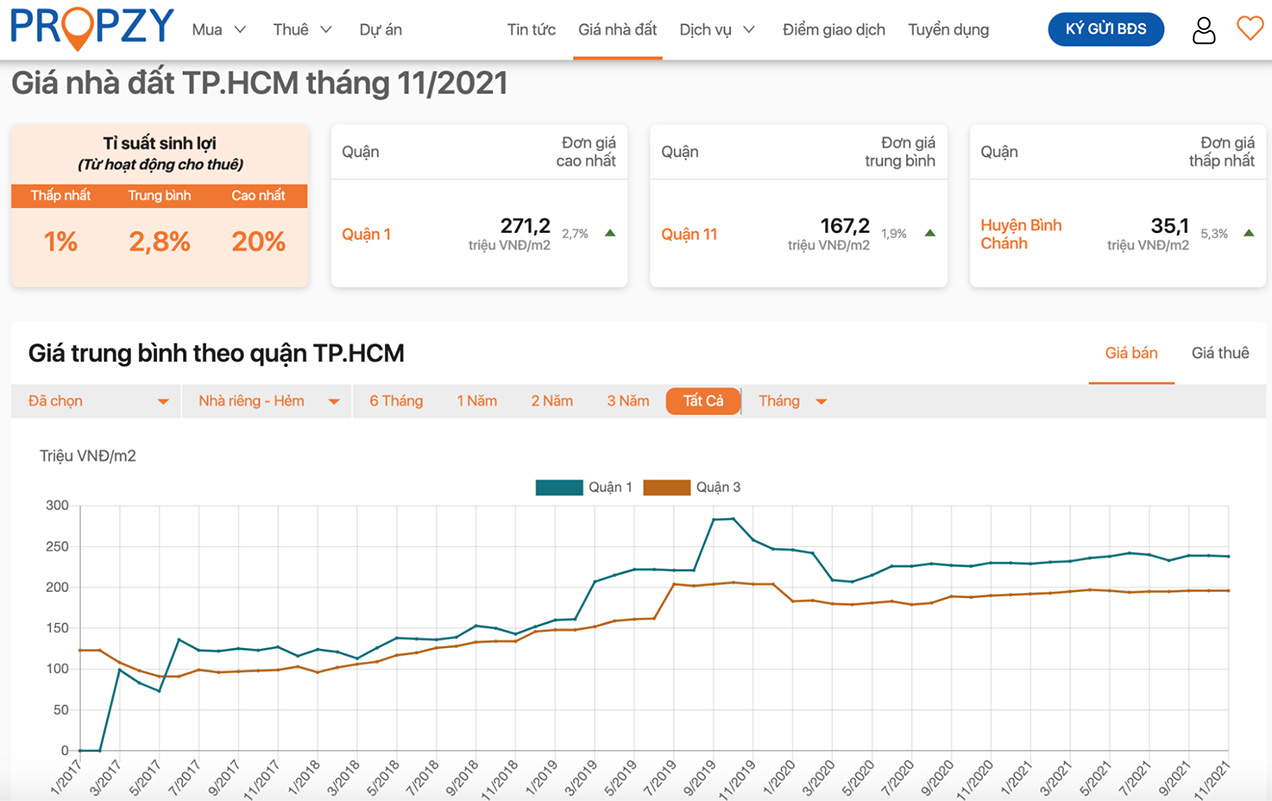Open the Đã chọn district dropdown
The width and height of the screenshot is (1272, 801).
[x=97, y=401]
